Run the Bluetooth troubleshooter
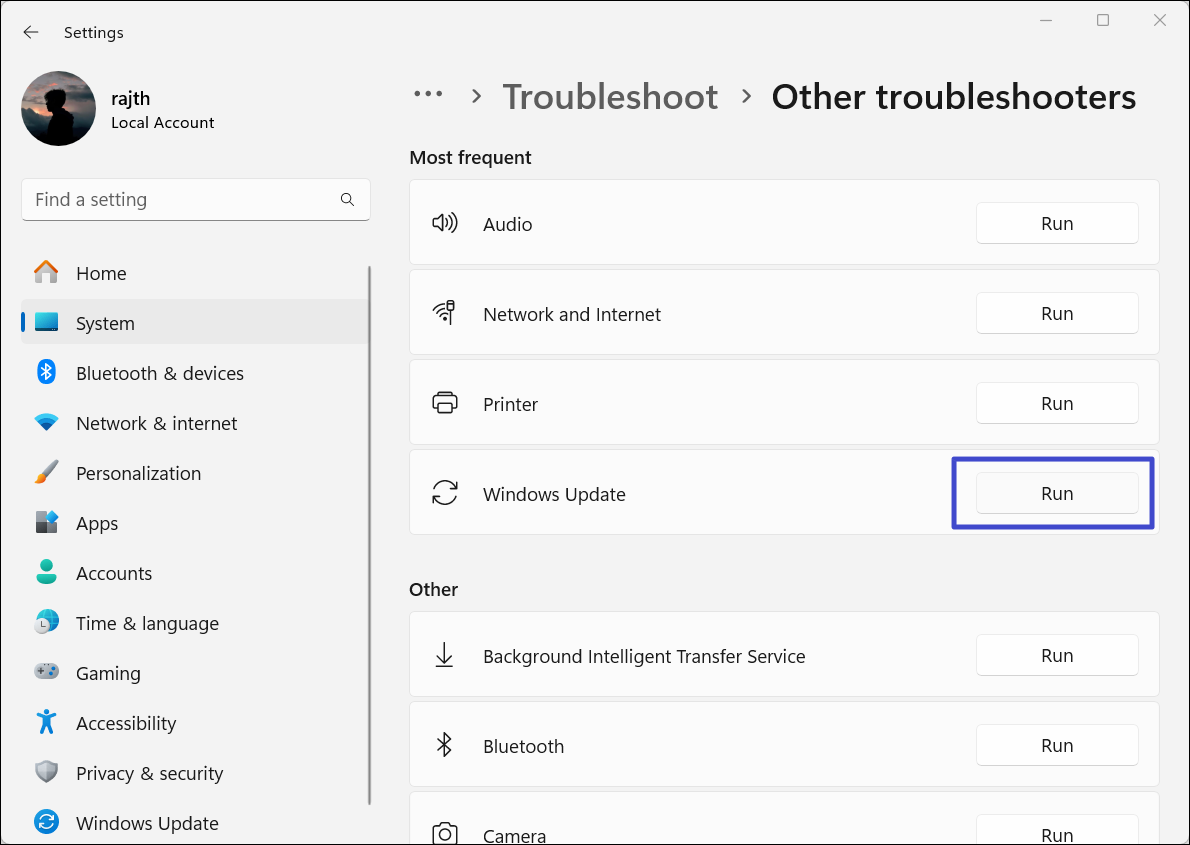This screenshot has height=845, width=1190. click(x=1057, y=746)
